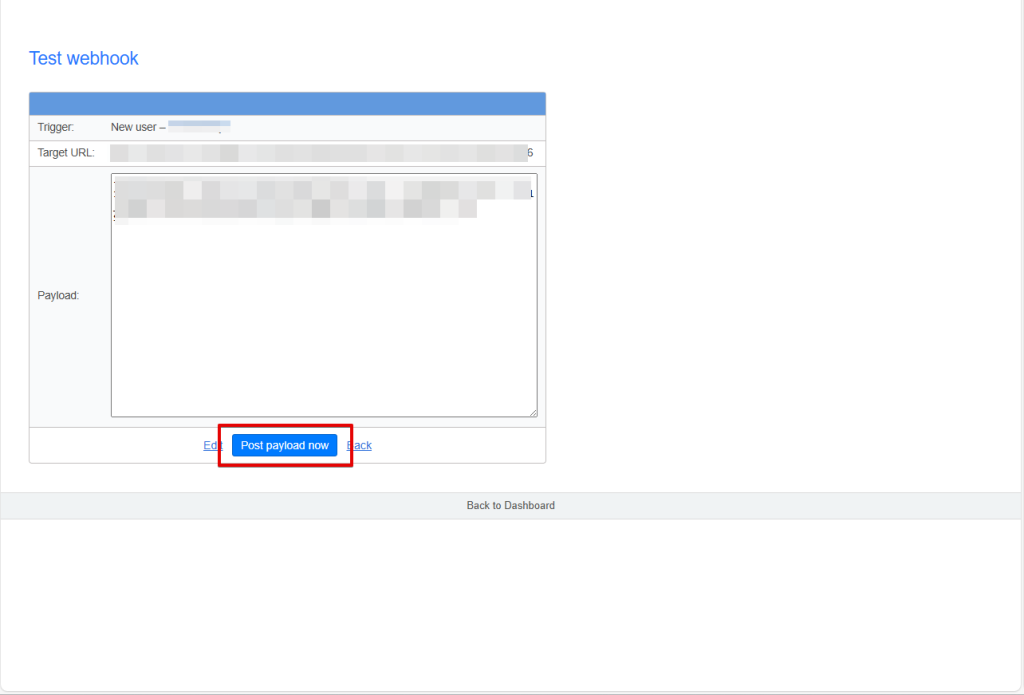Click the blurred name after New user
Screen dimensions: 1024x695
[199, 127]
